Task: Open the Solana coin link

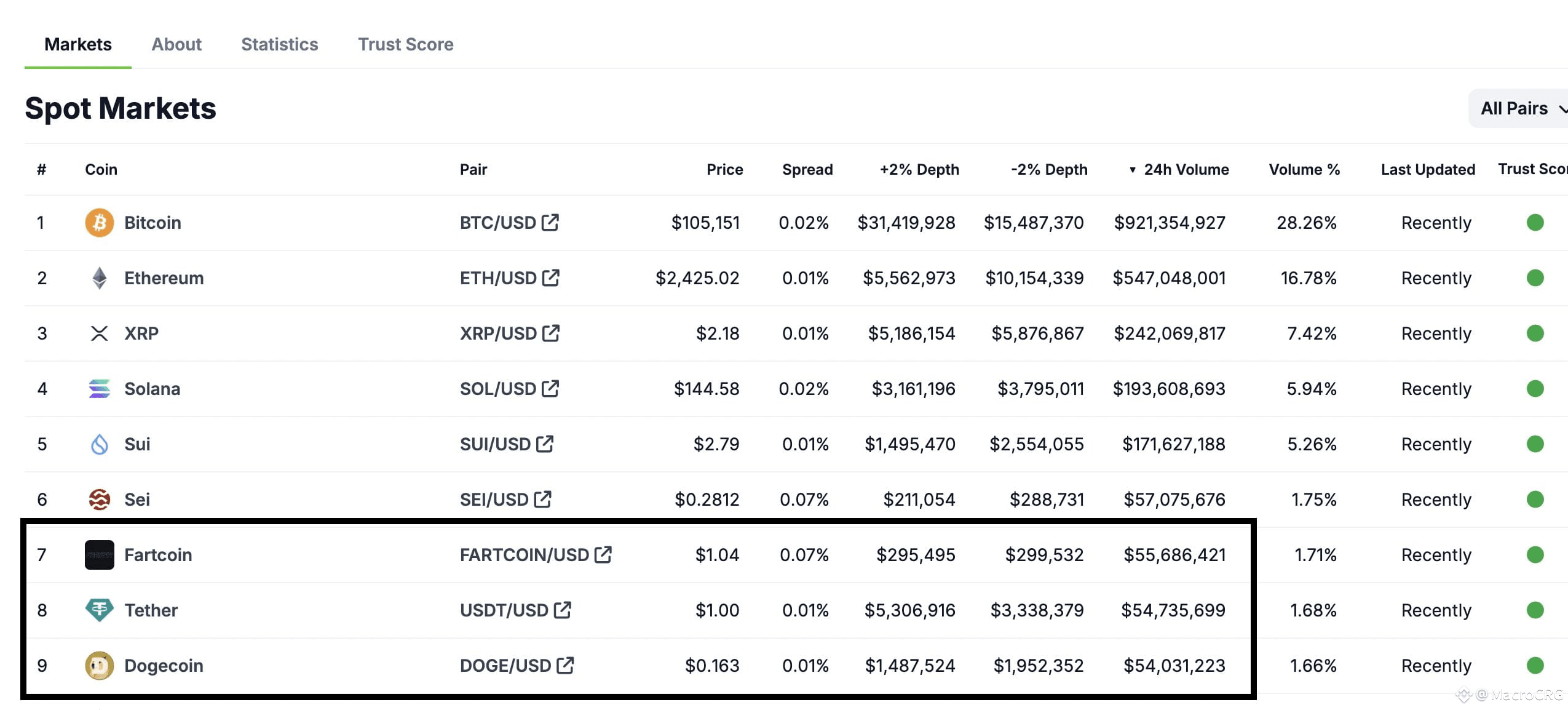Action: click(152, 389)
